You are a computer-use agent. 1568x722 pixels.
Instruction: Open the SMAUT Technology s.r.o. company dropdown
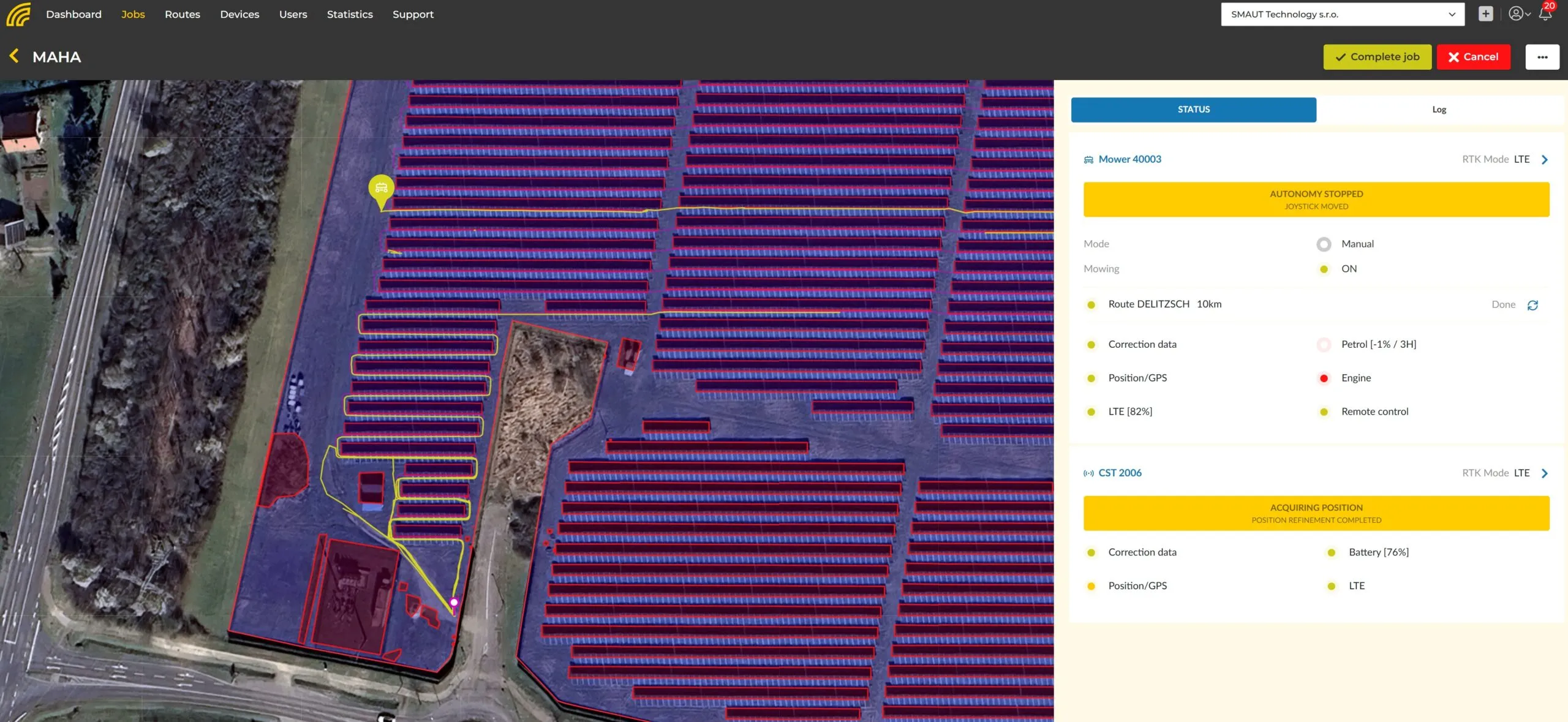coord(1342,14)
